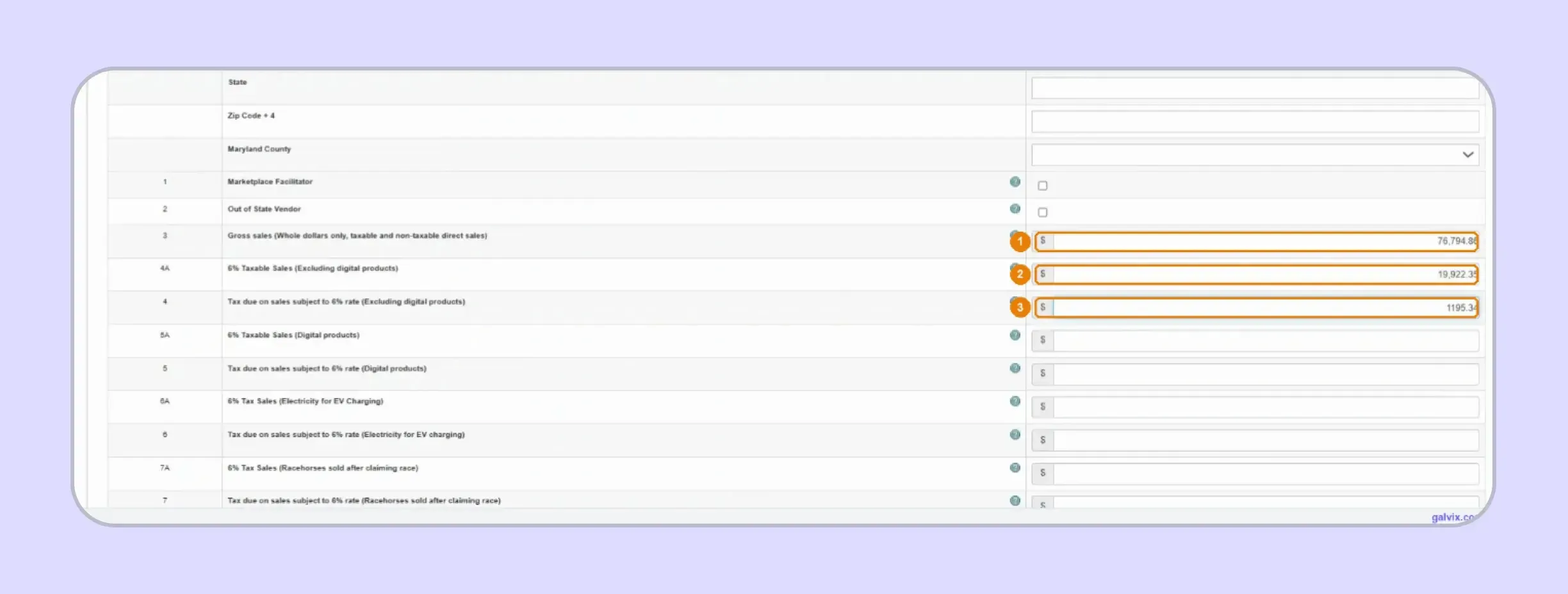
Task: Click help icon for 6% Tax Sales (Racehorses)
Action: click(x=1015, y=468)
